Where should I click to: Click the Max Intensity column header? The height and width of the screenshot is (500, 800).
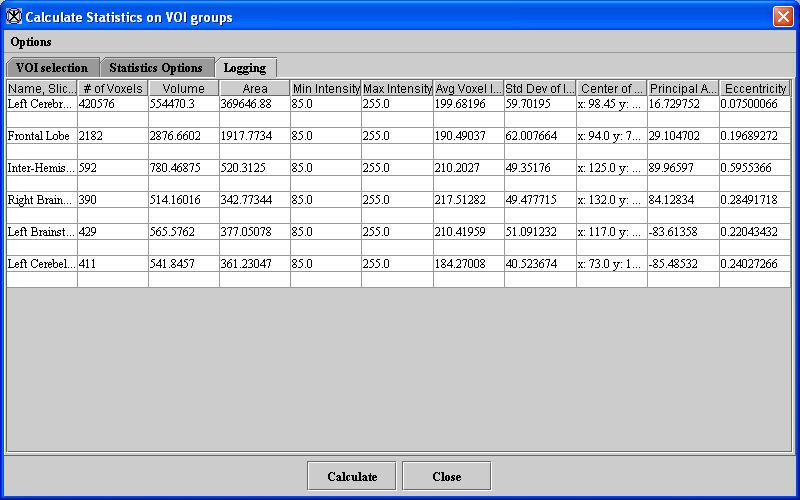397,89
